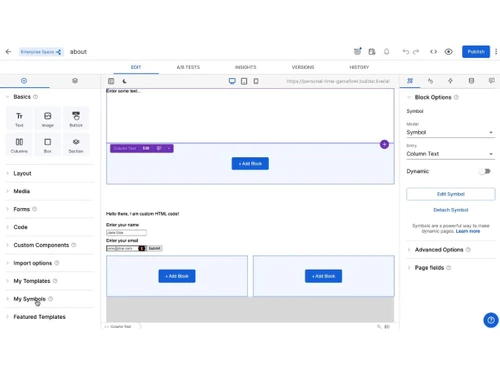Select desktop viewport preview
Screen dimensions: 500x375
tap(232, 81)
